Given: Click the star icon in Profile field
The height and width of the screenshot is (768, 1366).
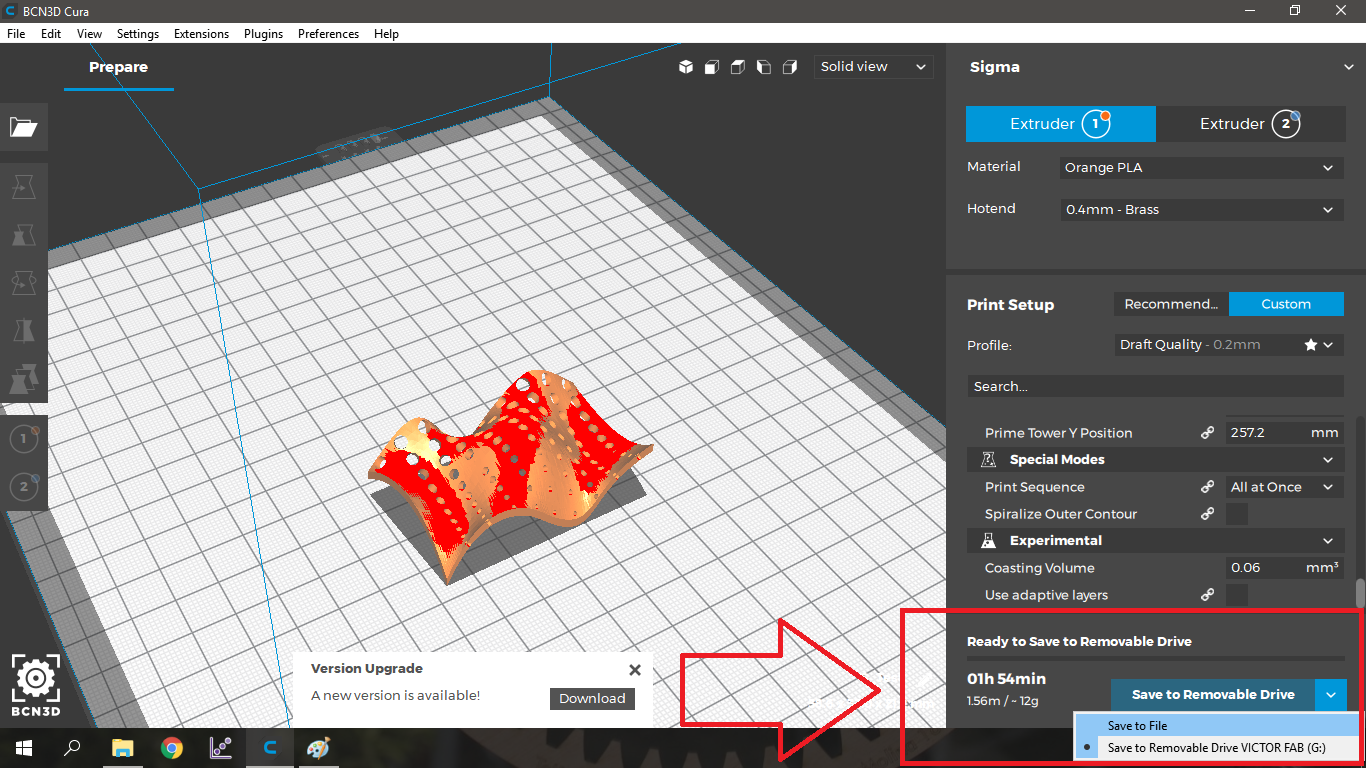Looking at the screenshot, I should [x=1310, y=345].
